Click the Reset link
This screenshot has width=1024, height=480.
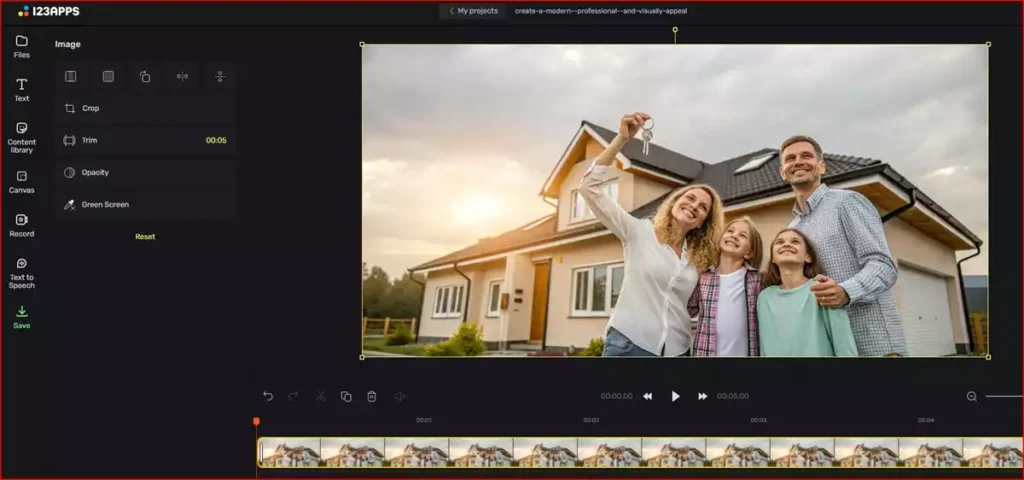click(x=145, y=236)
